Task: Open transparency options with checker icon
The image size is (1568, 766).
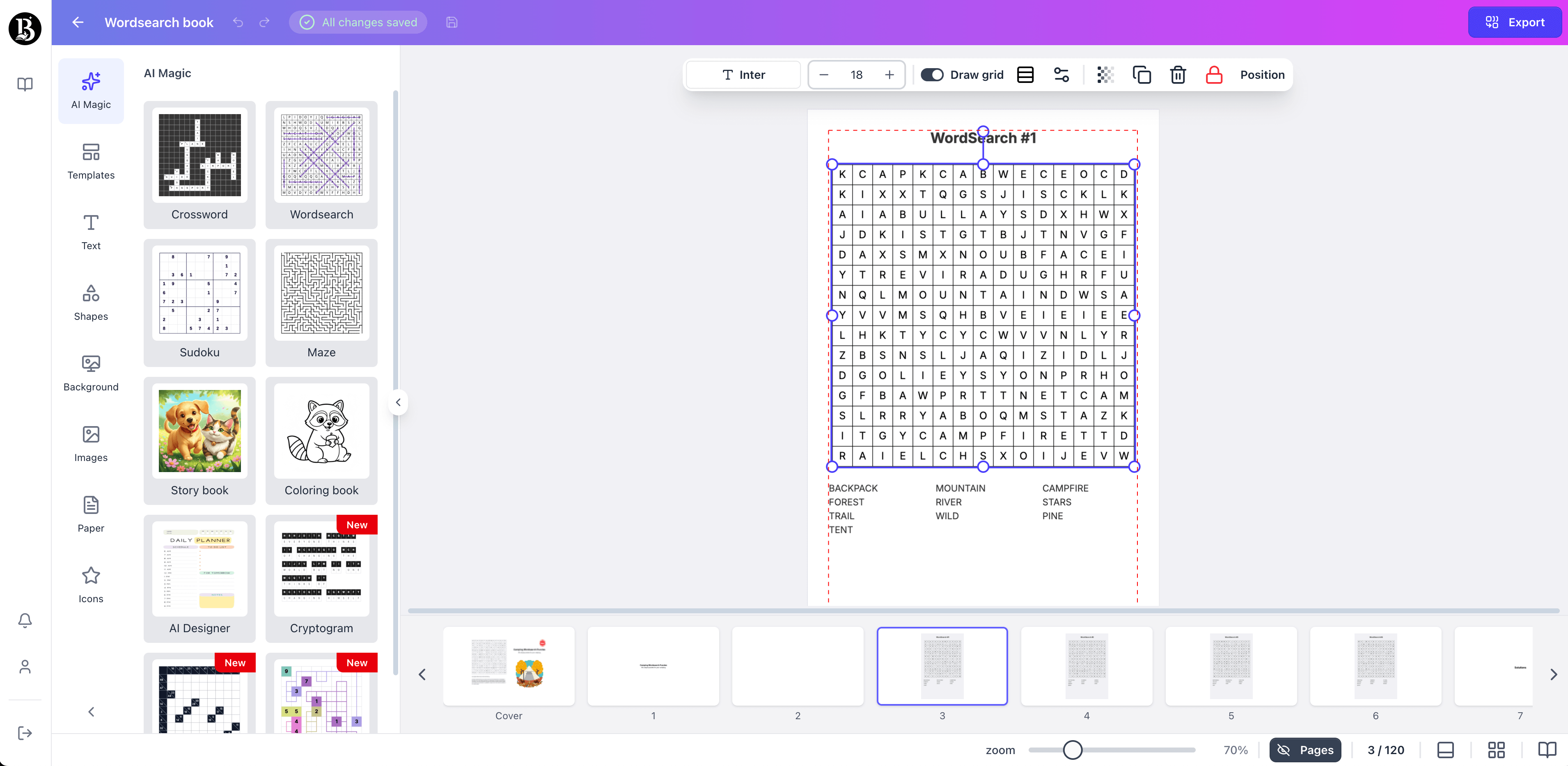Action: tap(1105, 74)
